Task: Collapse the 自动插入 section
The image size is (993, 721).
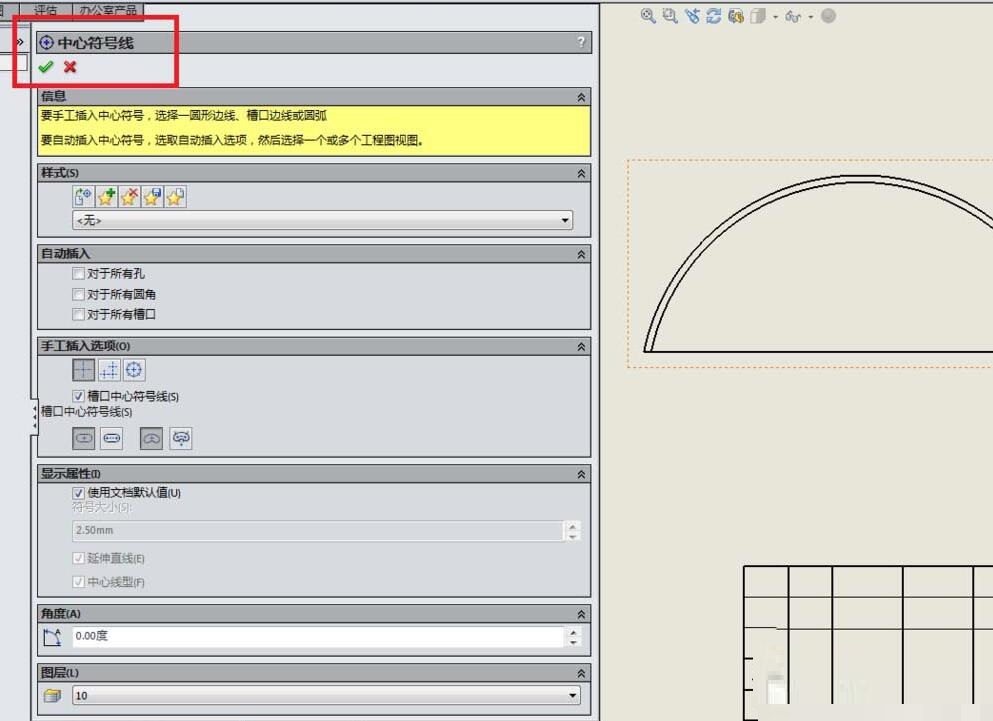Action: point(580,253)
